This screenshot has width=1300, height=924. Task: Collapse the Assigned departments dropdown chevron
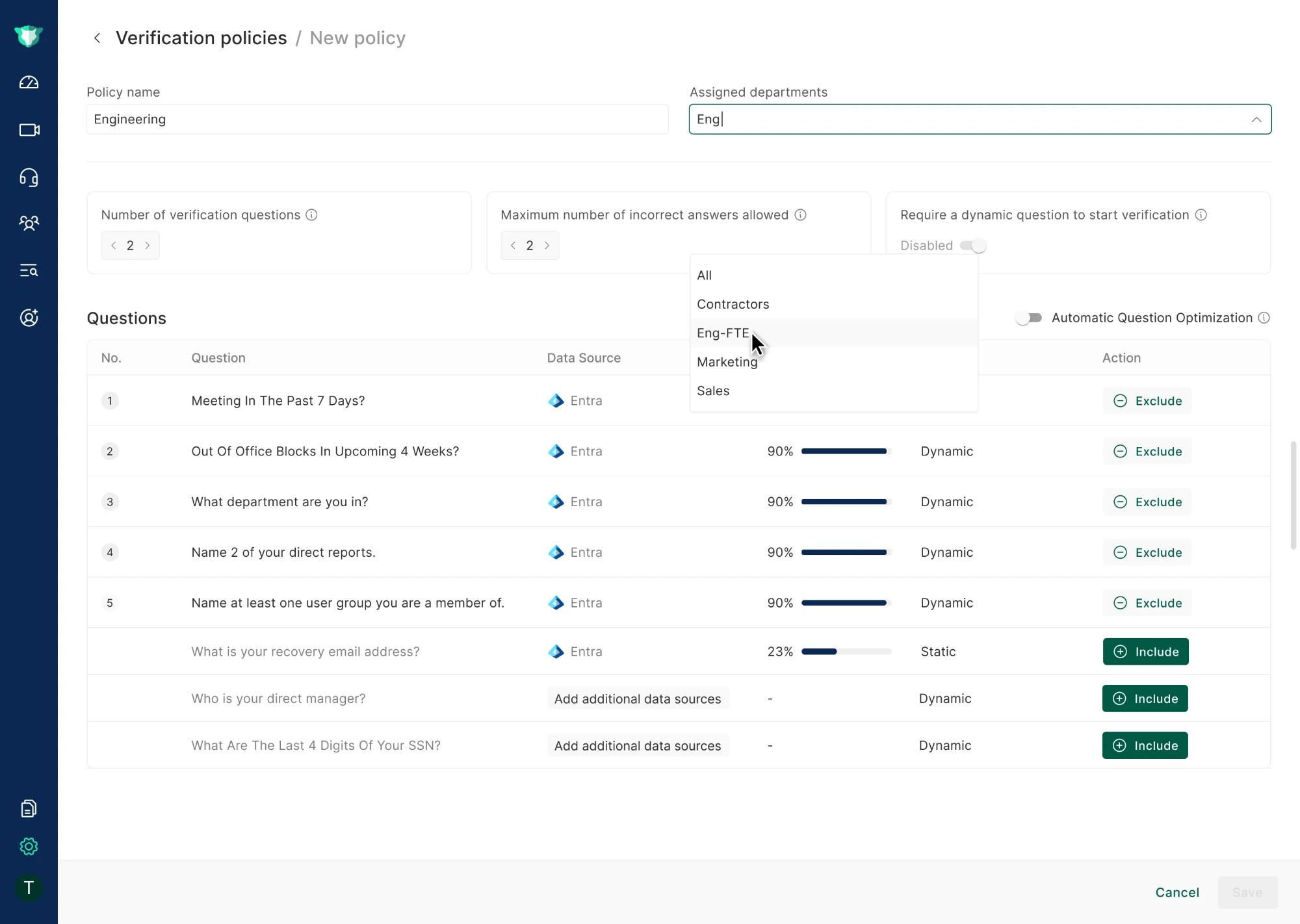(1256, 120)
